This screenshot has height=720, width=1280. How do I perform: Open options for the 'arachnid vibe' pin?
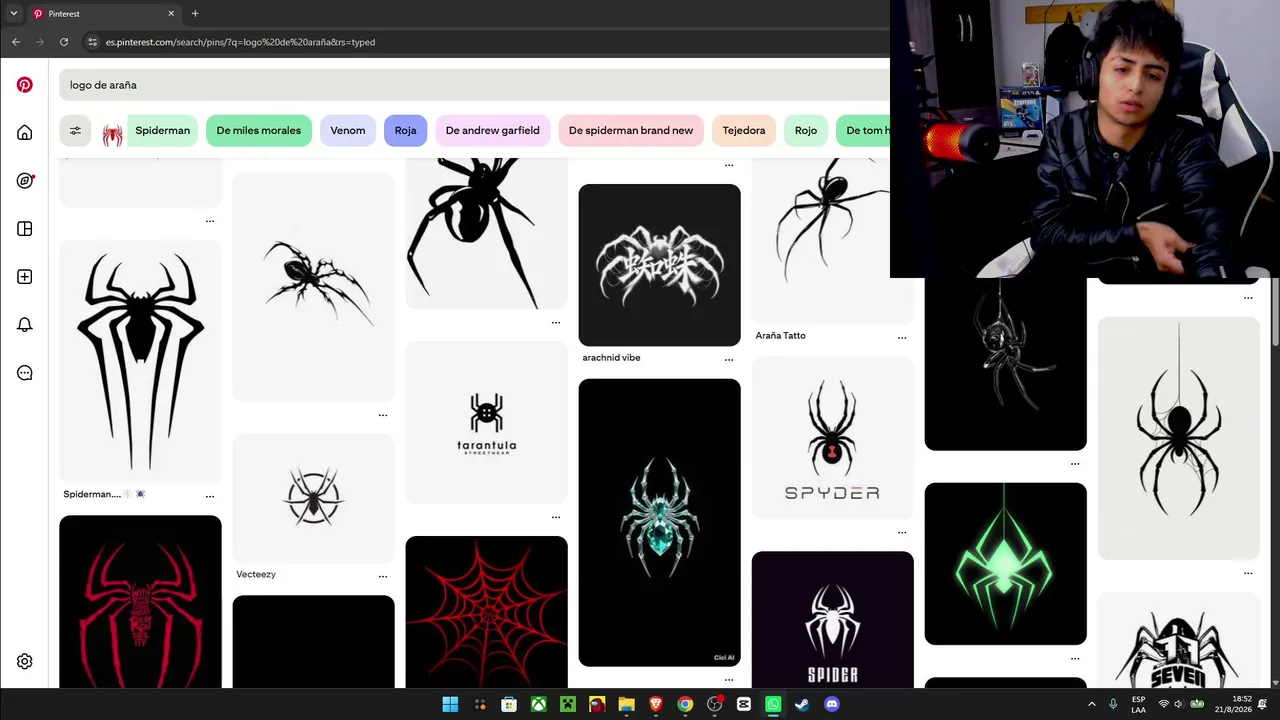click(729, 358)
